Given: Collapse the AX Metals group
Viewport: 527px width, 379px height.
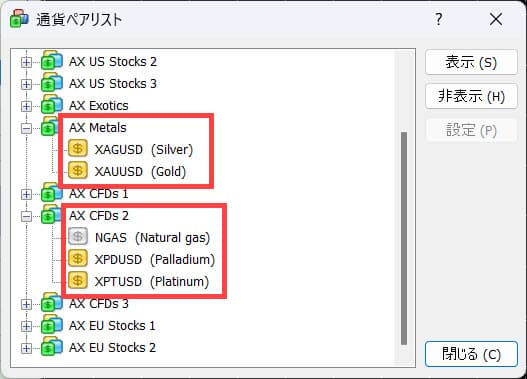Looking at the screenshot, I should click(26, 128).
